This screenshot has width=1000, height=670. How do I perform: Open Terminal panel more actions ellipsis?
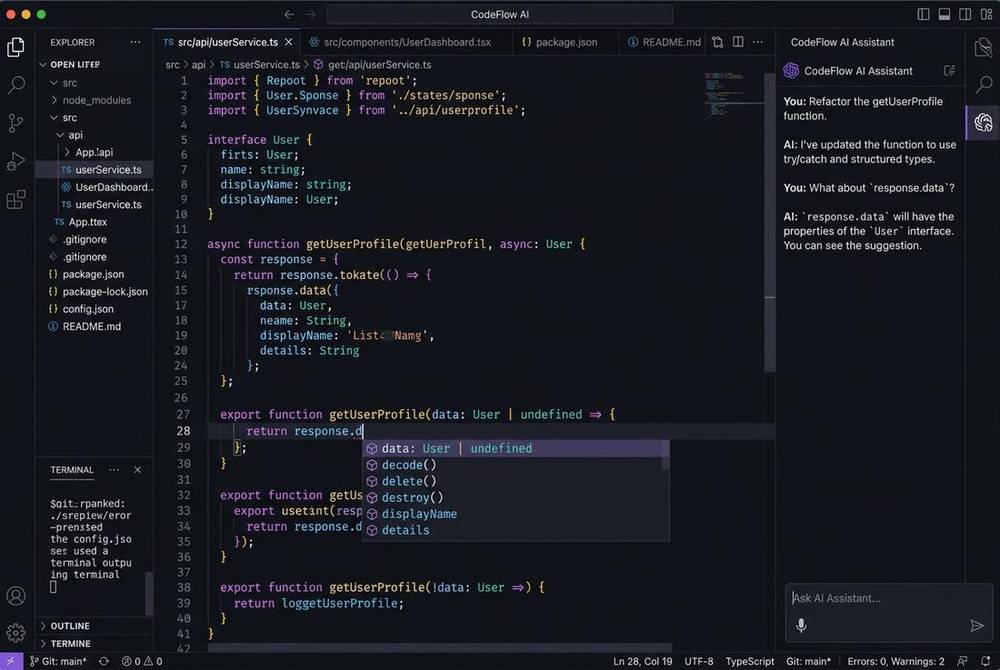pos(114,470)
